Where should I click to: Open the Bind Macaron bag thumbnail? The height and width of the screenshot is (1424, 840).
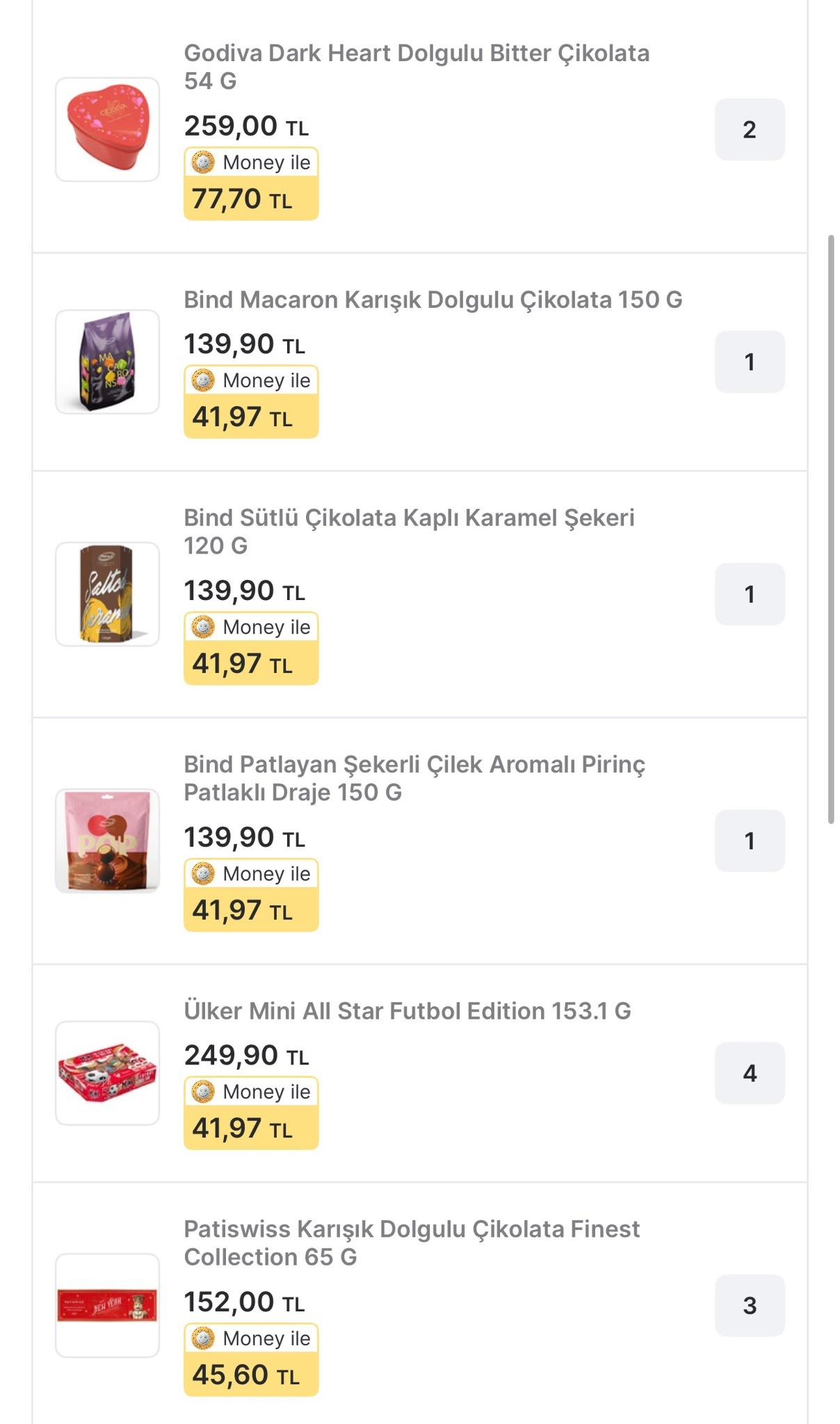[108, 362]
